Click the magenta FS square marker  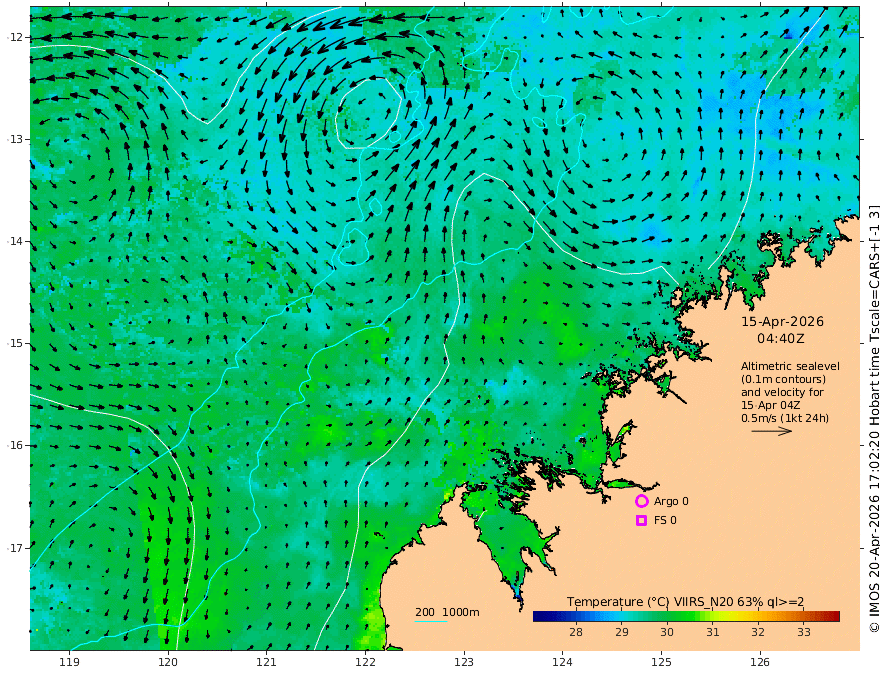[x=641, y=520]
